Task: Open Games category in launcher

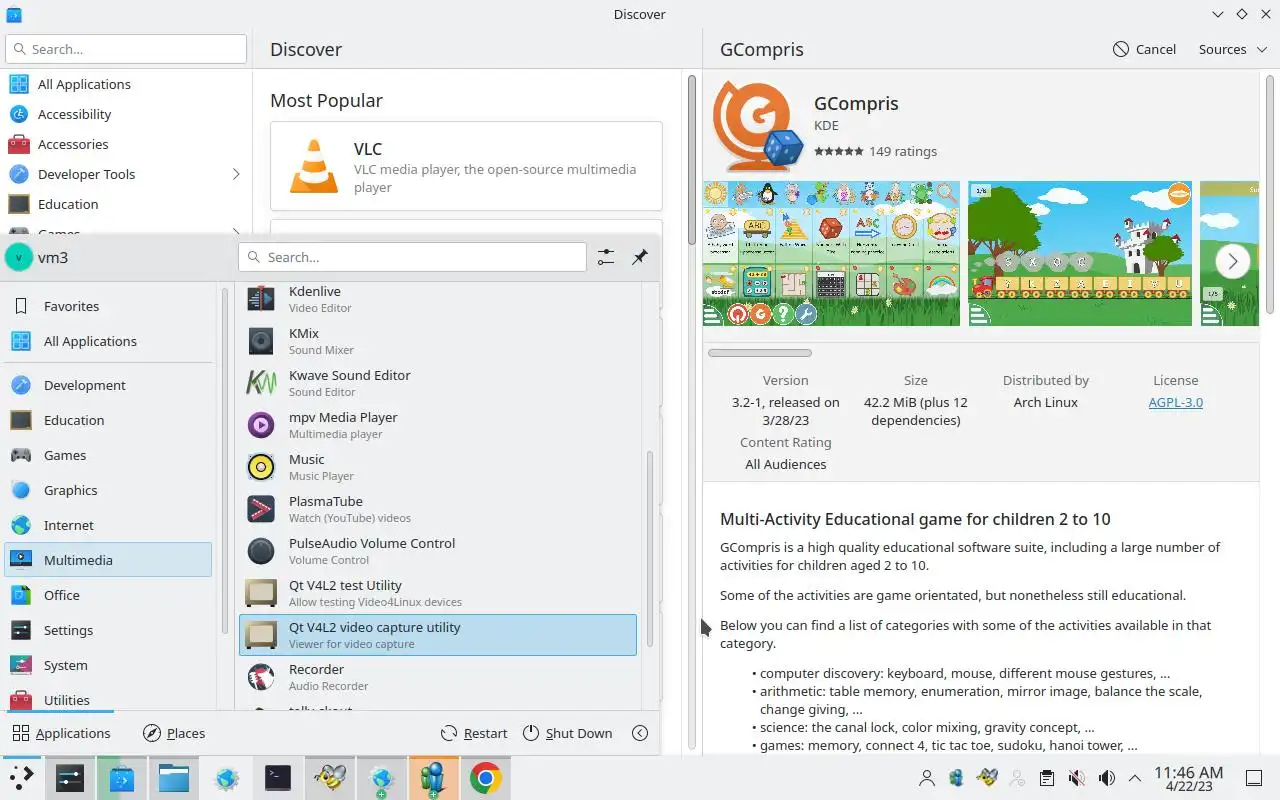Action: pos(108,455)
